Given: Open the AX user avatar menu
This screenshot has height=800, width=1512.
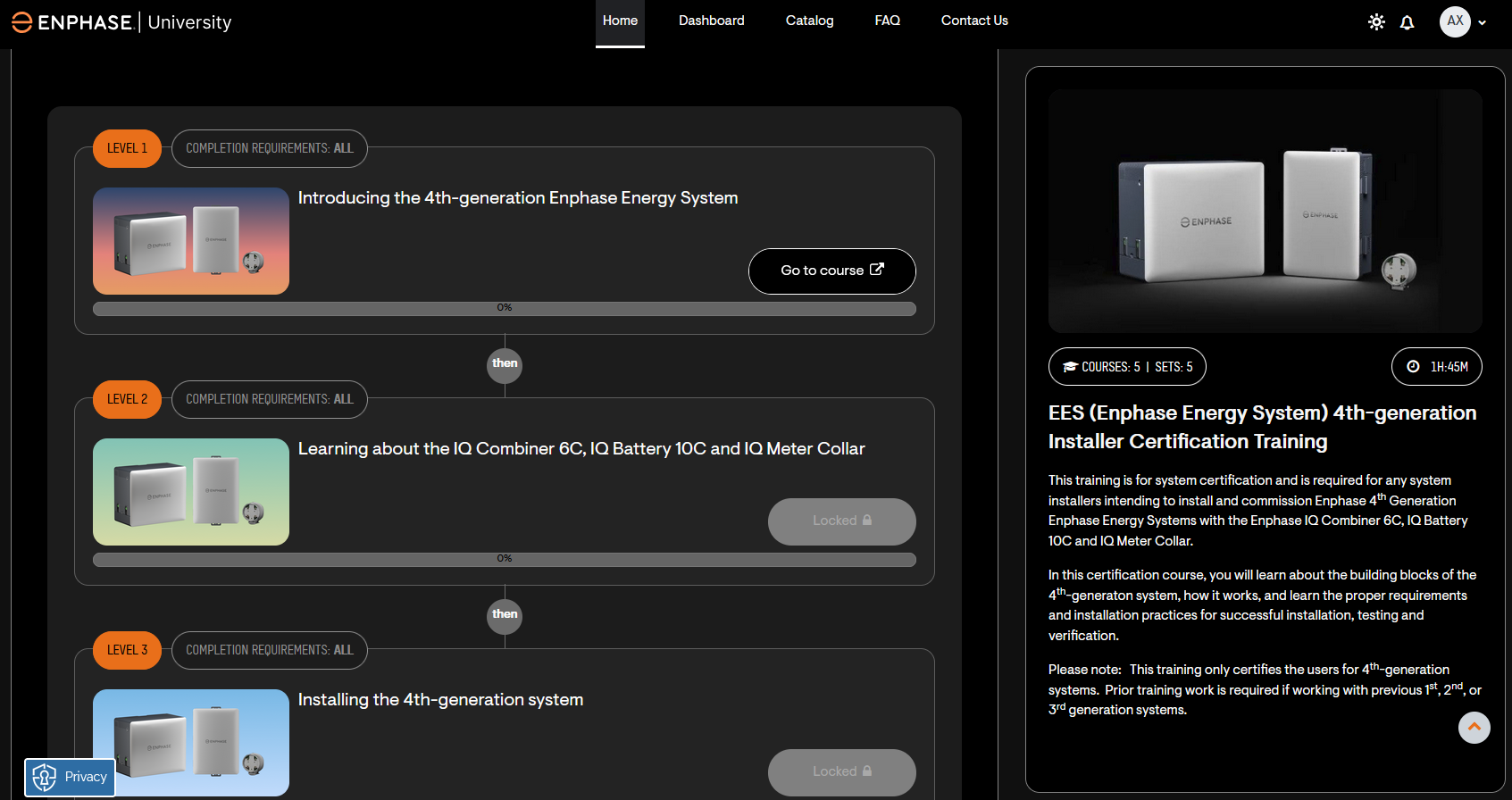Looking at the screenshot, I should click(1455, 21).
